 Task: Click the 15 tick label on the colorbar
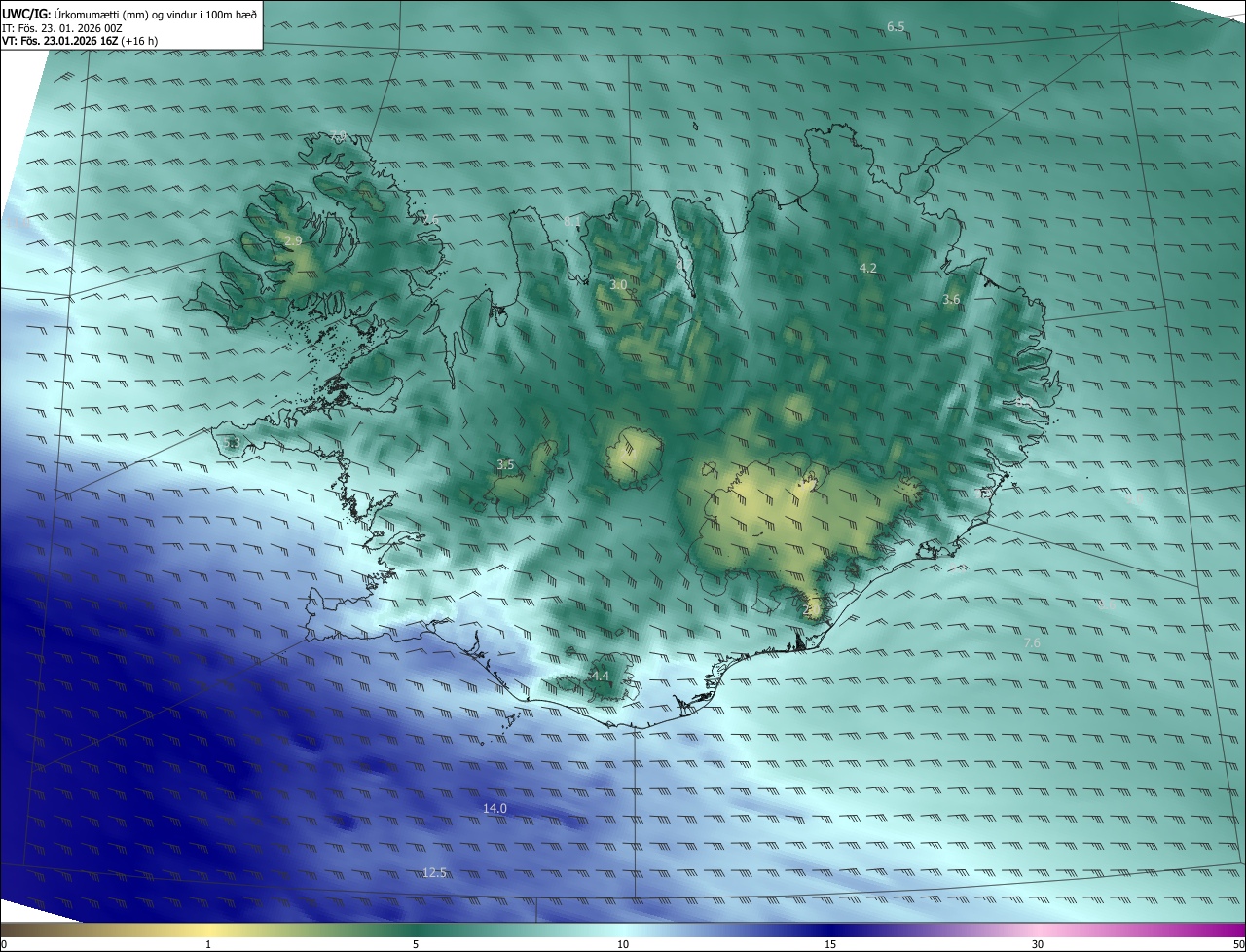tap(830, 944)
